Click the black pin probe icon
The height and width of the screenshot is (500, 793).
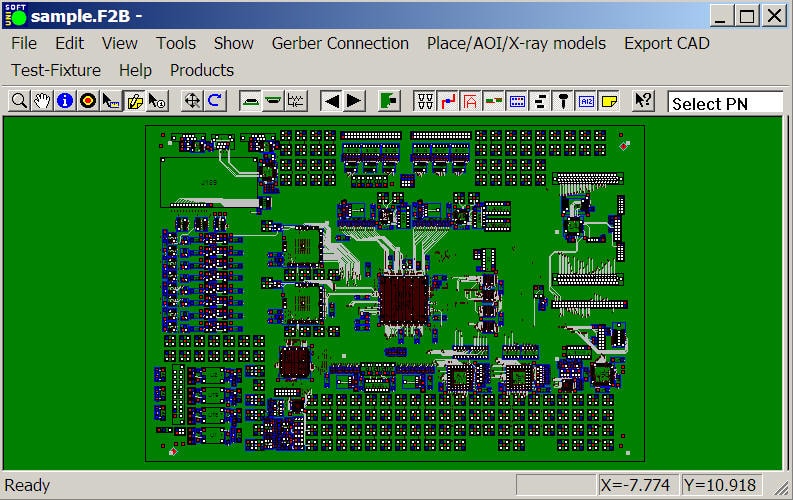click(563, 101)
